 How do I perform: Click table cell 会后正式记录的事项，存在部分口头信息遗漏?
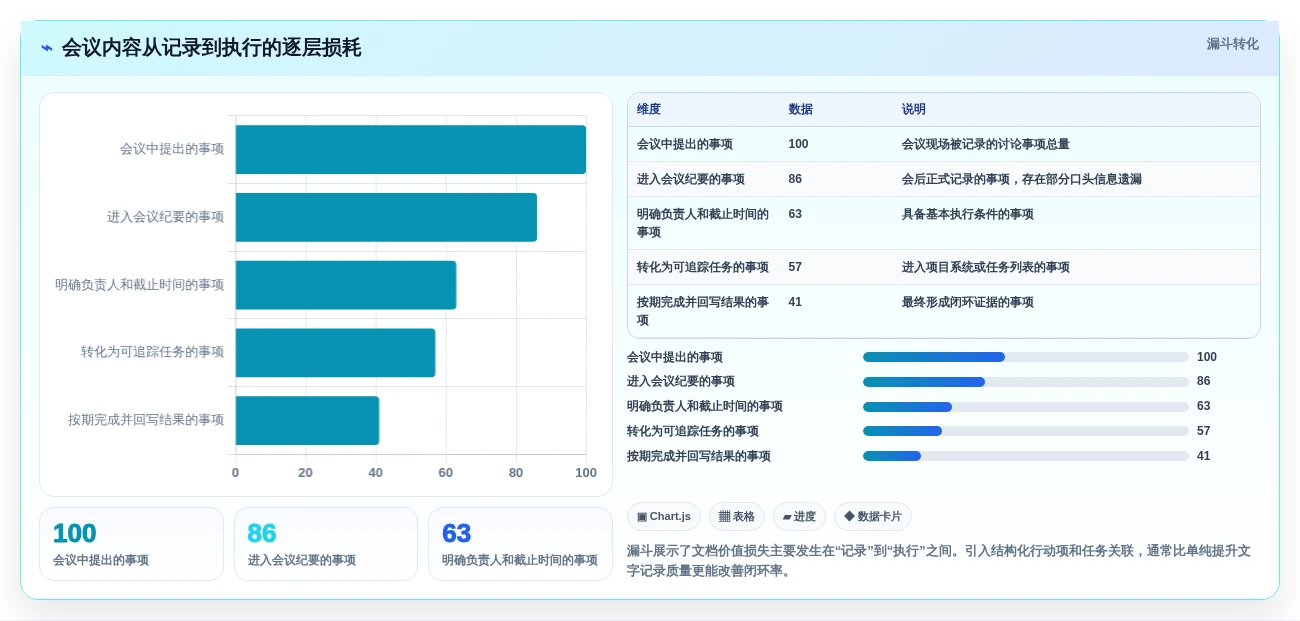click(x=1021, y=179)
